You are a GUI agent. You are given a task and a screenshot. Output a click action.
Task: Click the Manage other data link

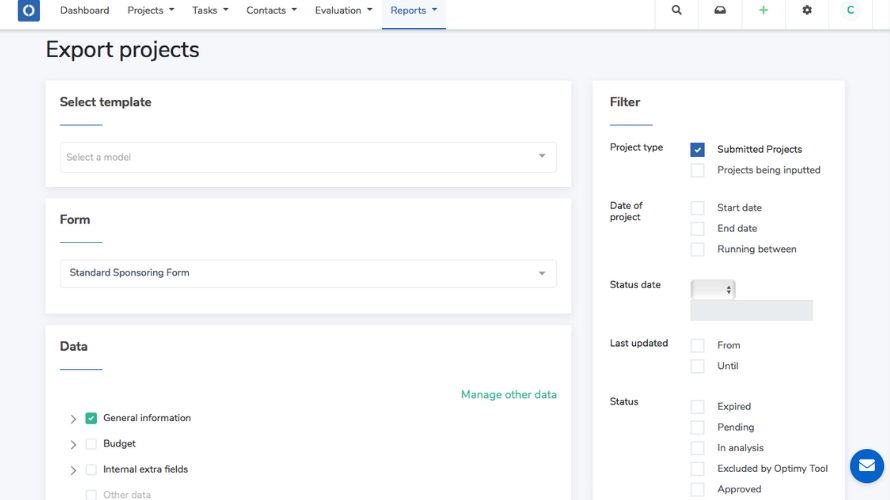click(508, 395)
